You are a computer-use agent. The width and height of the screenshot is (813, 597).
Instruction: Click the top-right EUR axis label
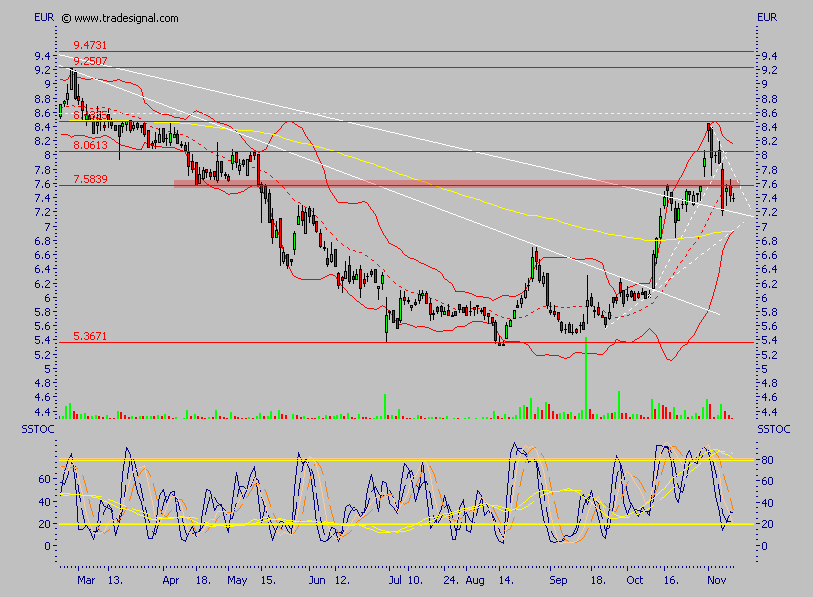coord(767,17)
